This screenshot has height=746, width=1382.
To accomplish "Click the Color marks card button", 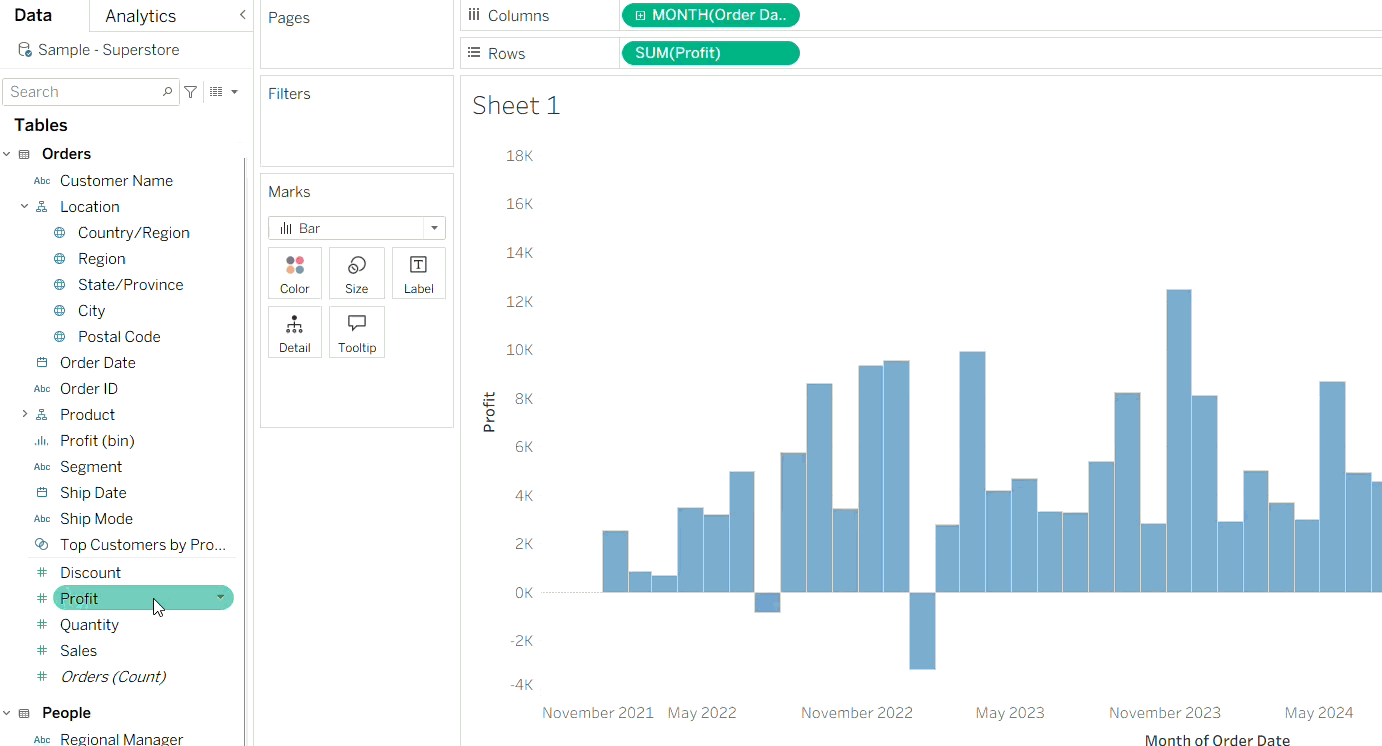I will tap(295, 273).
